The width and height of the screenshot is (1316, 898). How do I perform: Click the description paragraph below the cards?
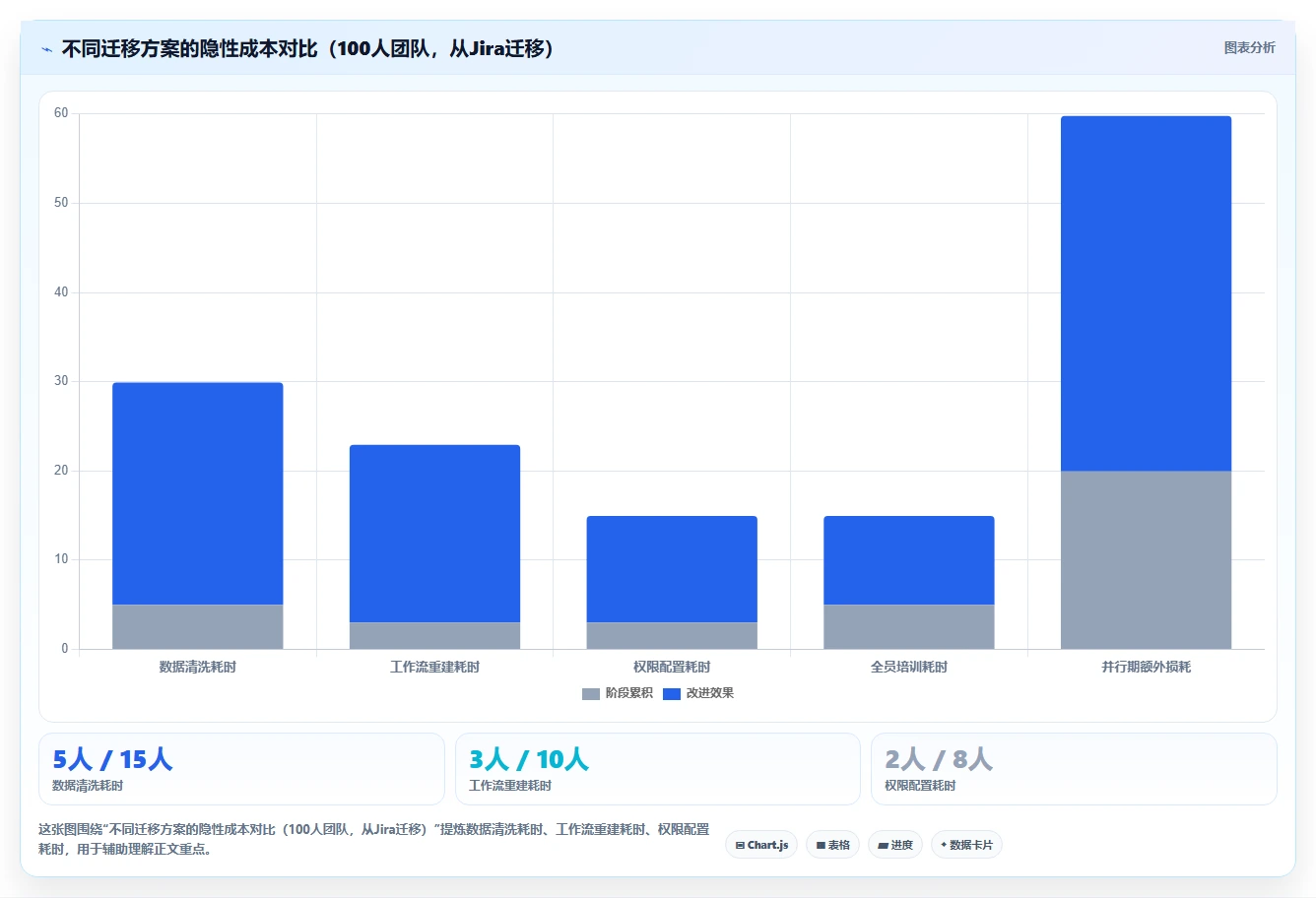click(x=373, y=839)
